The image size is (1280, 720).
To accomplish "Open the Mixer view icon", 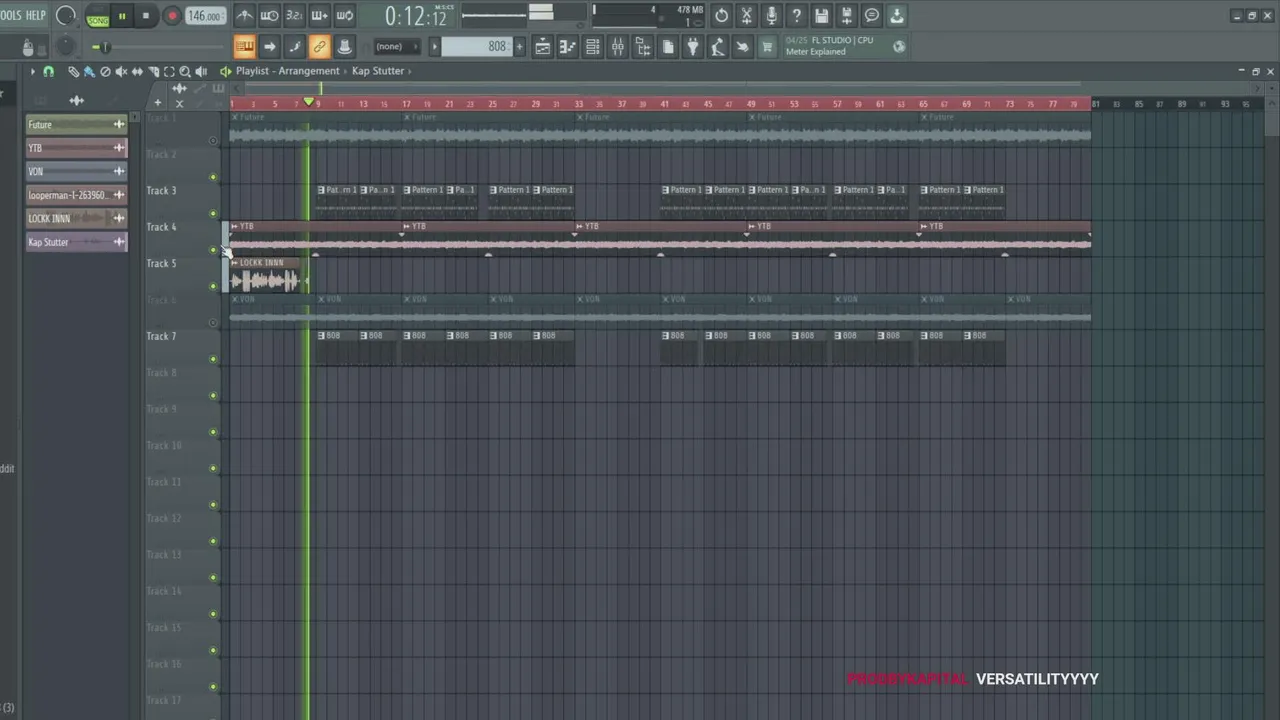I will click(617, 46).
